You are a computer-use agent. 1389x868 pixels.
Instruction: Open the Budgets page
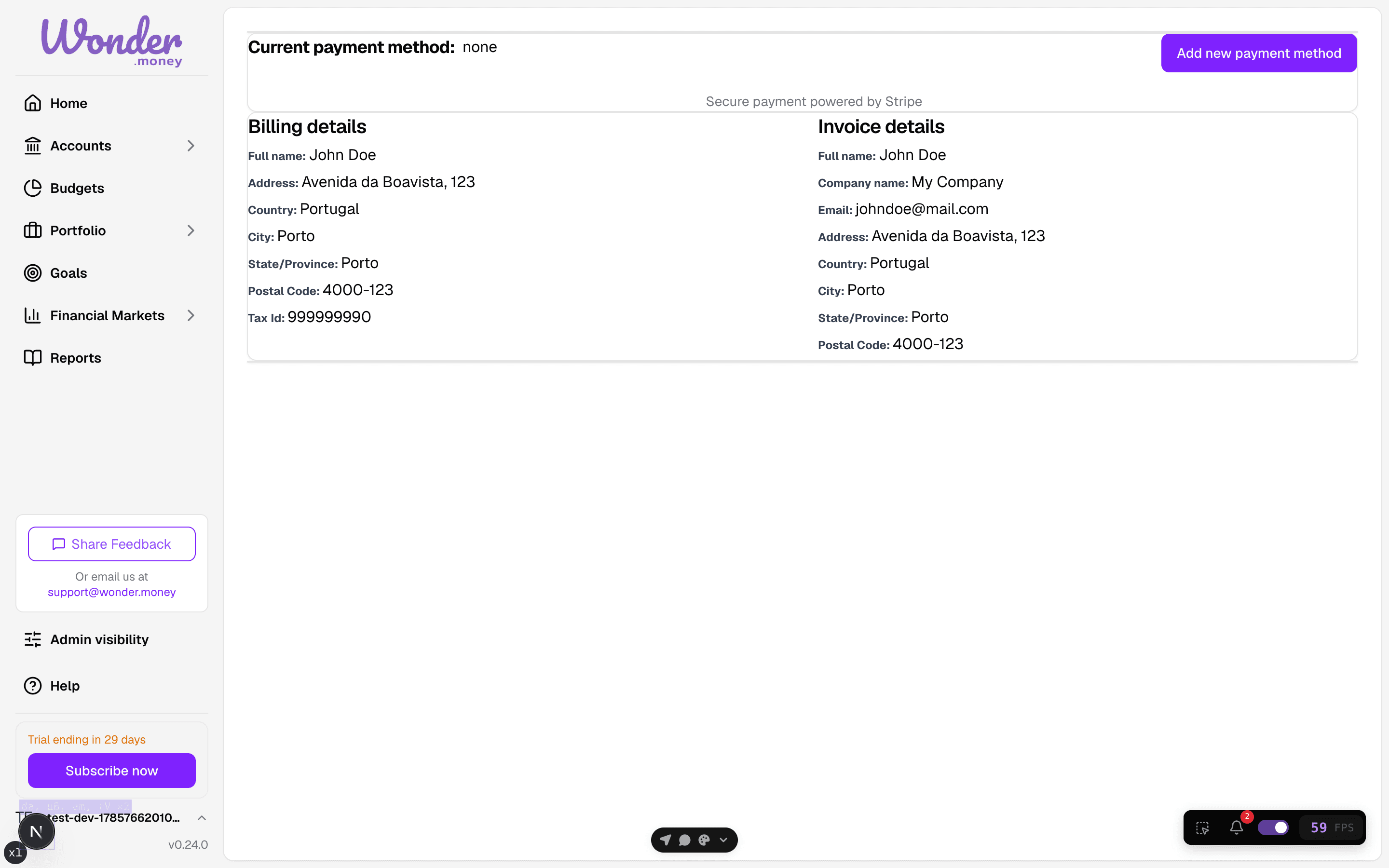(x=111, y=188)
